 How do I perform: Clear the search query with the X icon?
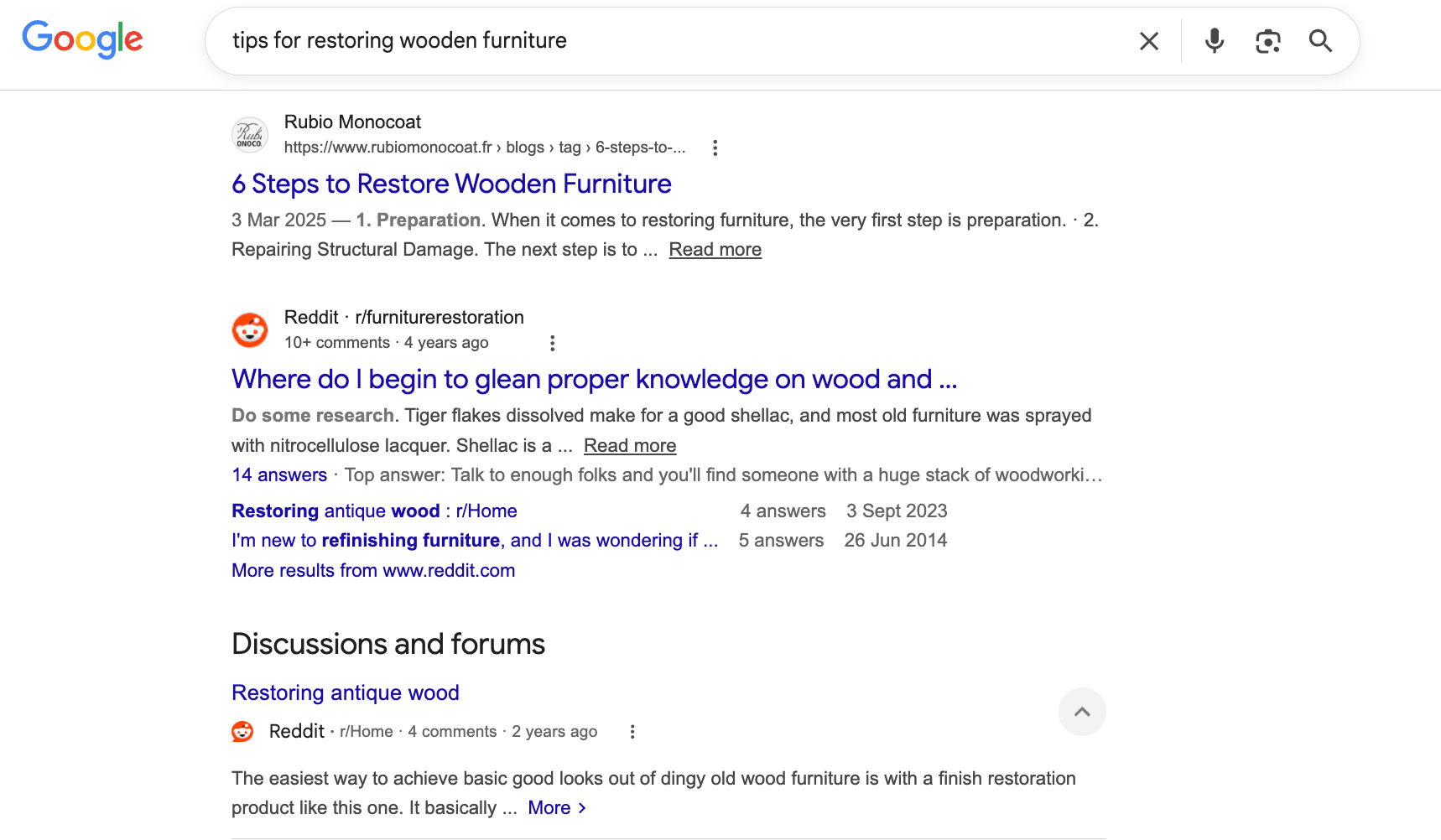click(1148, 40)
